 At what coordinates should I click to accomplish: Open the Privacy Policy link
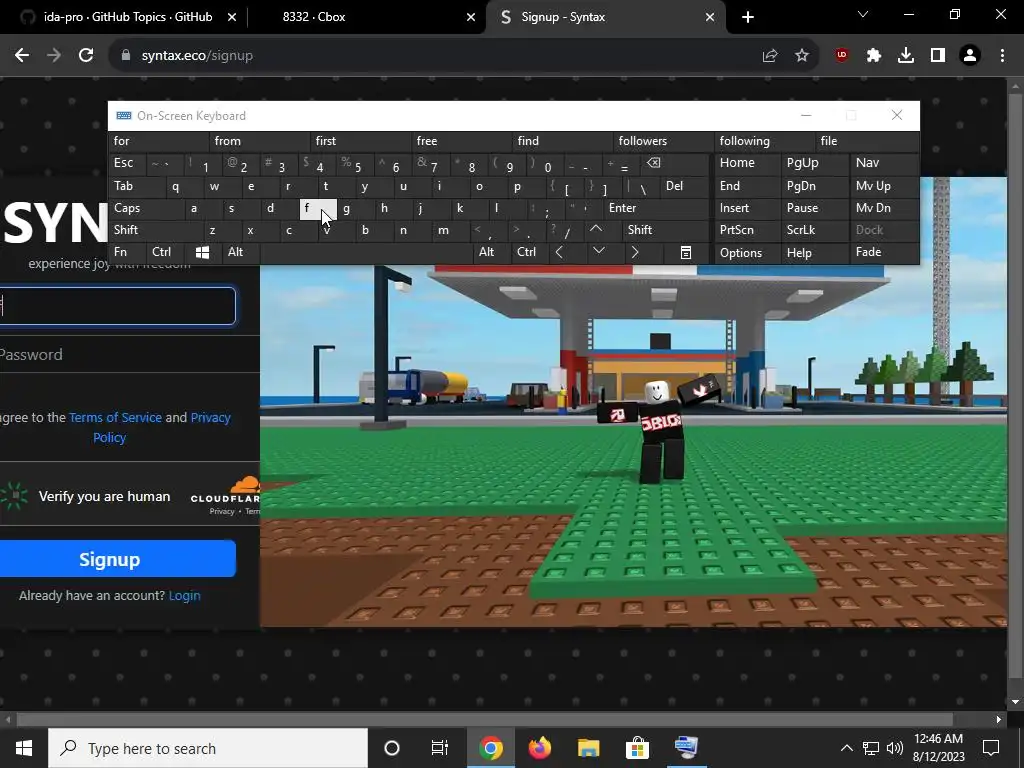[162, 427]
